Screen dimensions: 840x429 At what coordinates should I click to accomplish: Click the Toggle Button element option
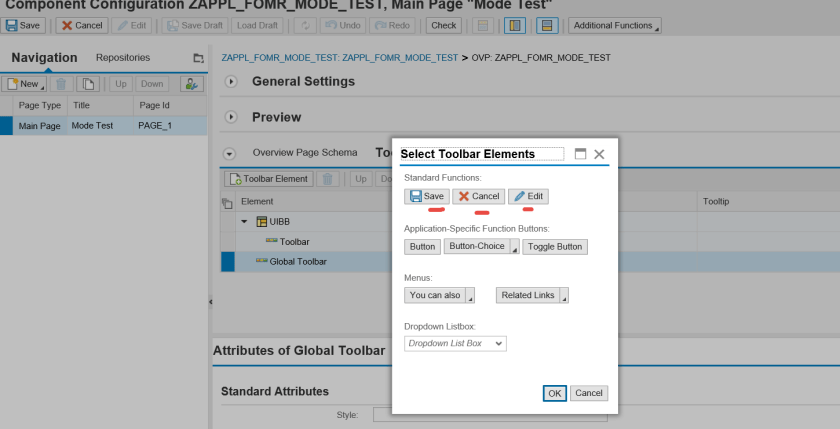[555, 247]
